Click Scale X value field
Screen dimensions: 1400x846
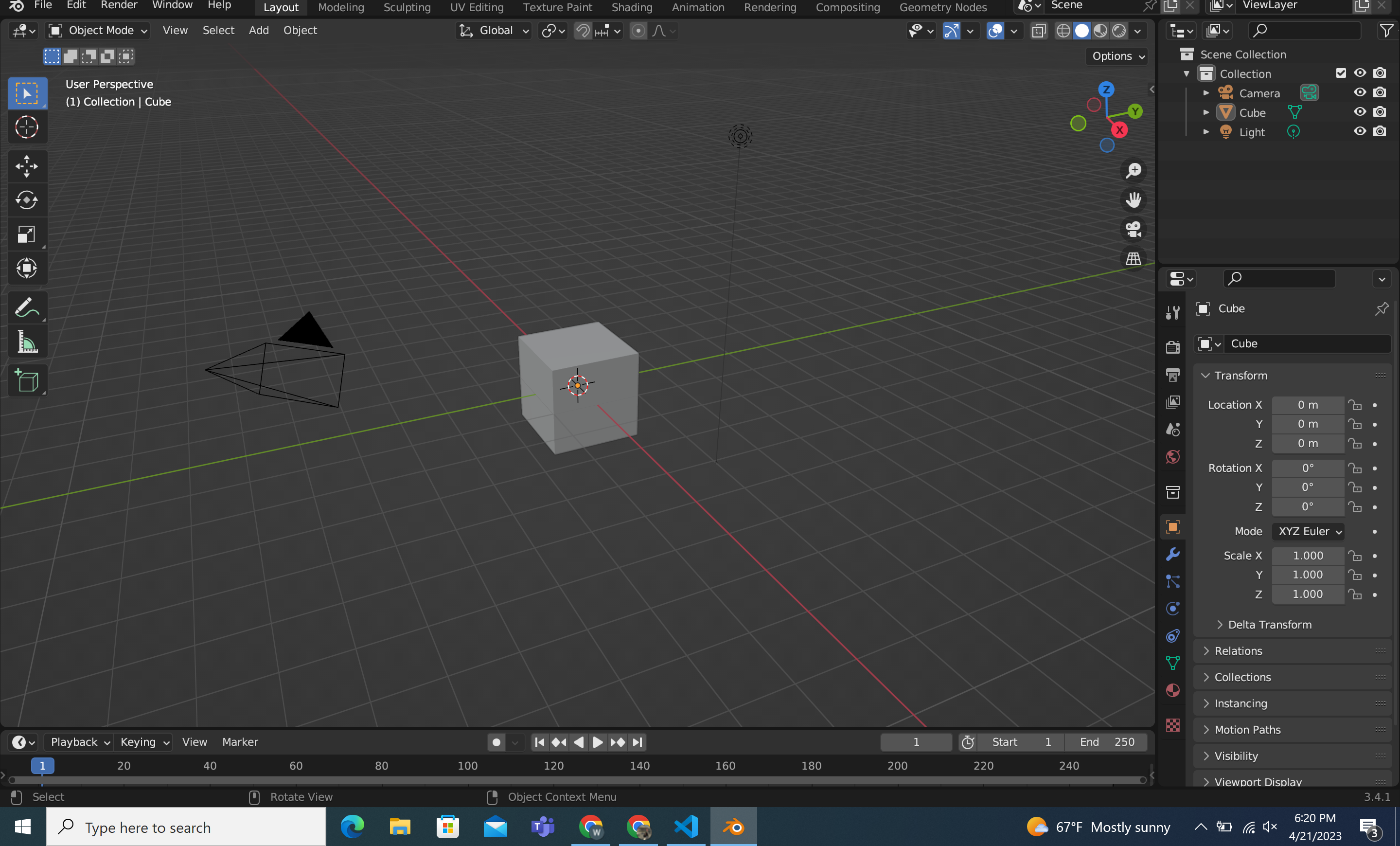pyautogui.click(x=1308, y=556)
